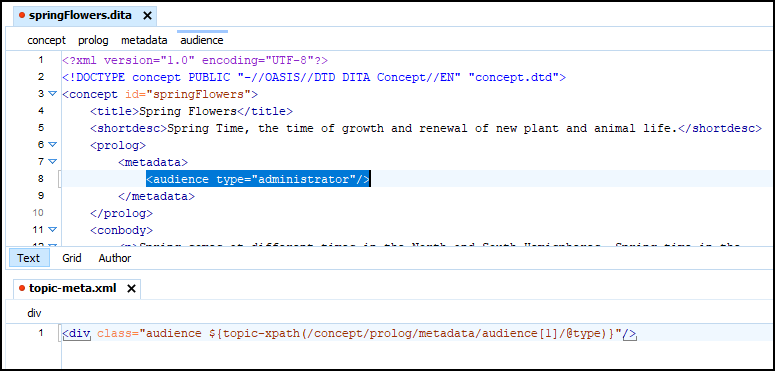Click the concept id springFlowers attribute
This screenshot has width=775, height=371.
point(188,94)
